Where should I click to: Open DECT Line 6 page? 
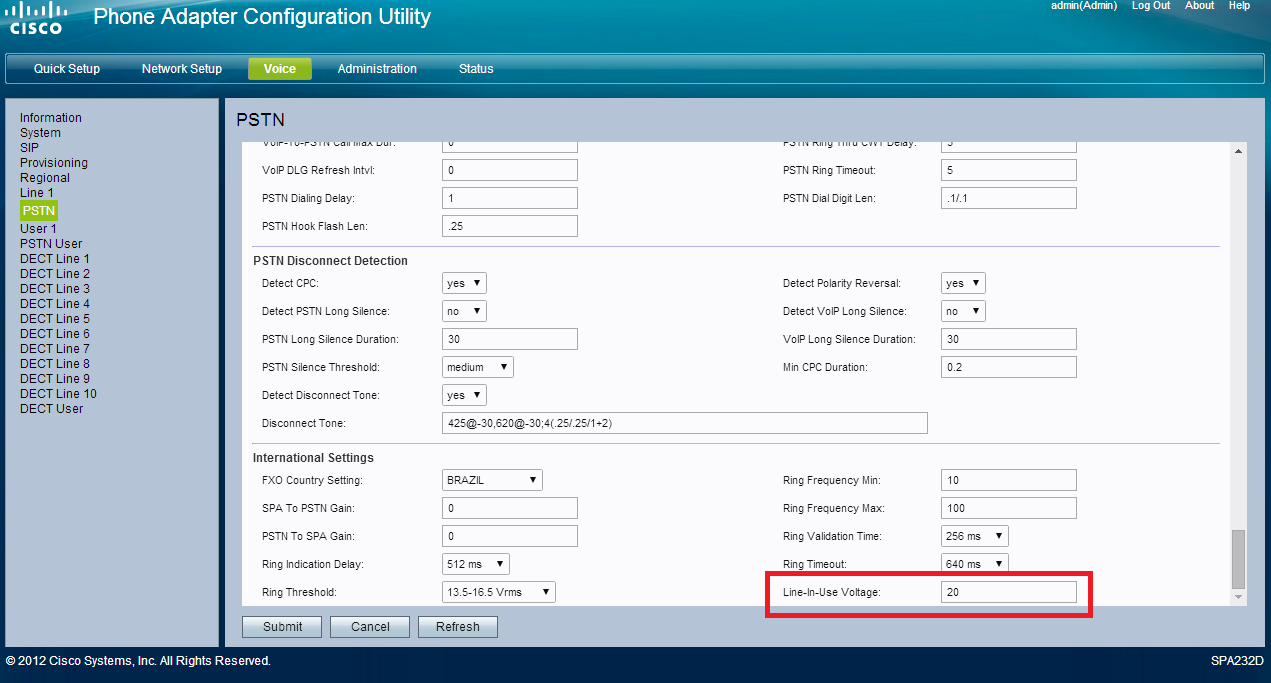tap(55, 334)
